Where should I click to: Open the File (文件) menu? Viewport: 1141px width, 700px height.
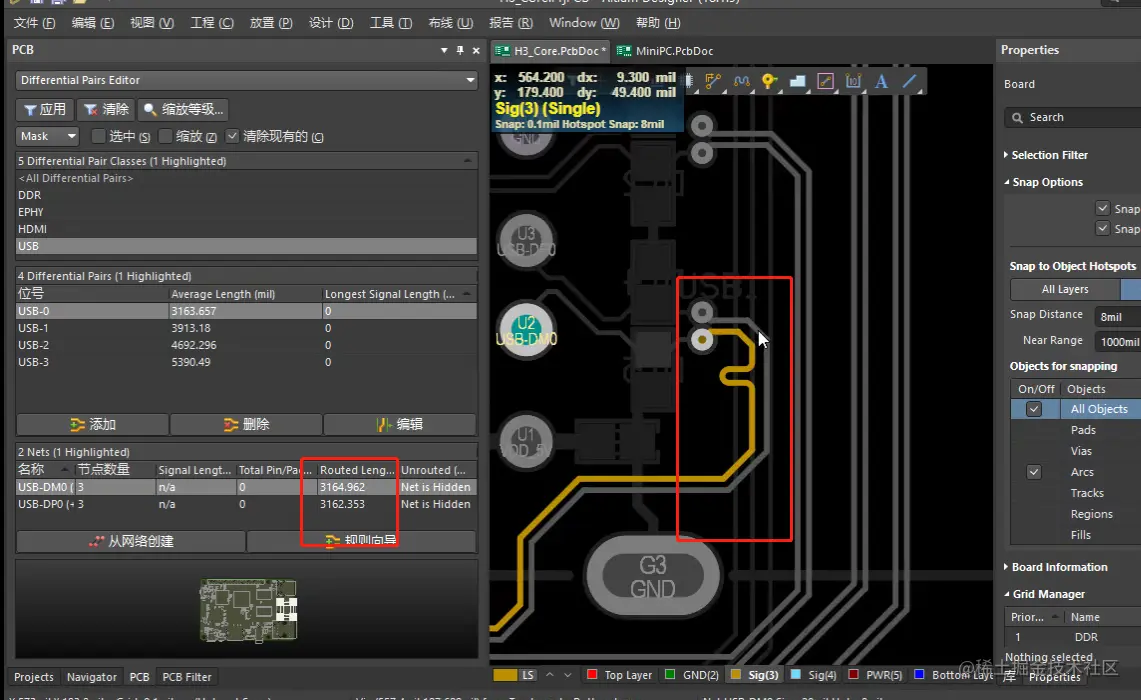tap(34, 23)
